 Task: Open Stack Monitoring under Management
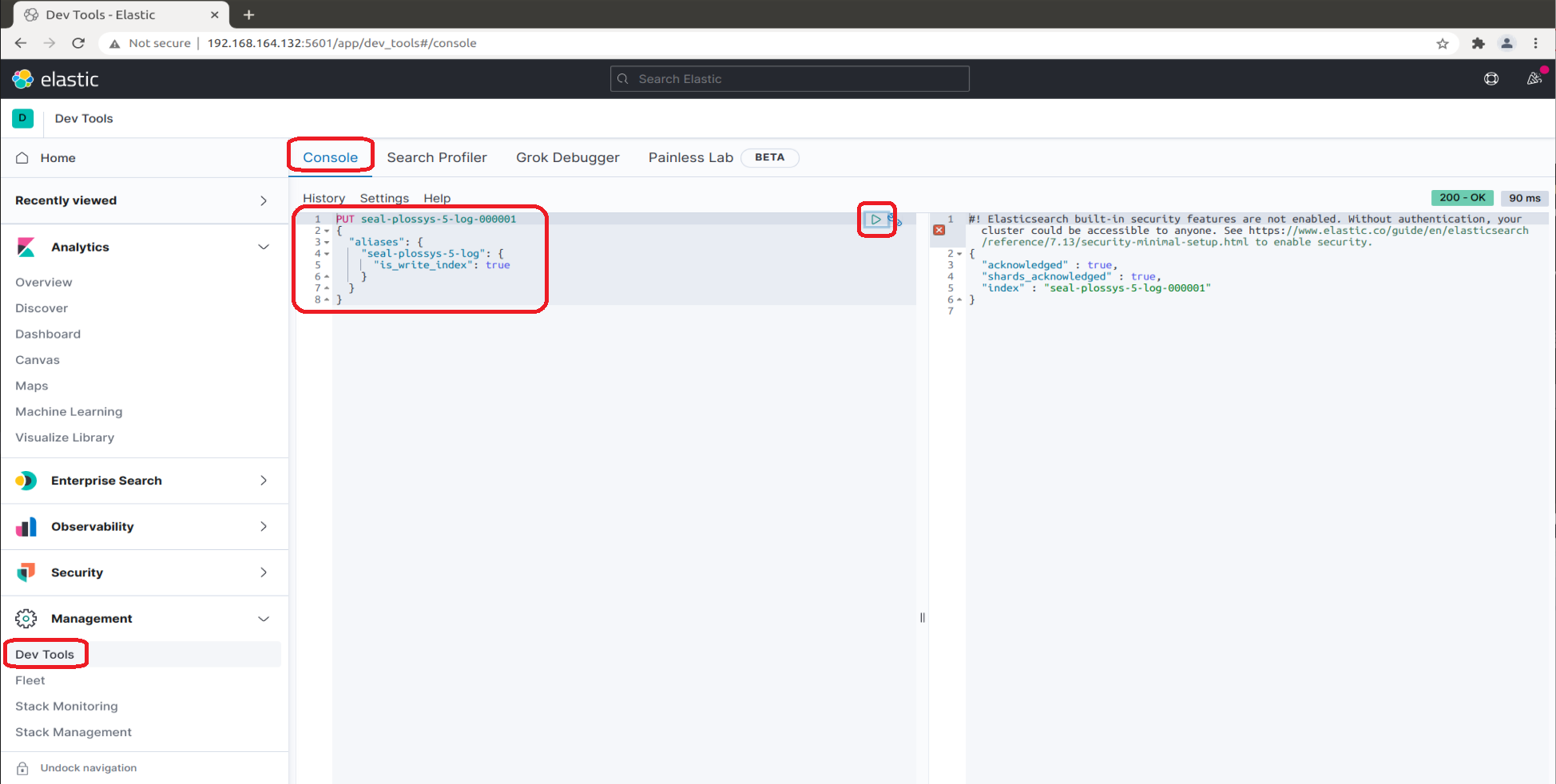[66, 706]
